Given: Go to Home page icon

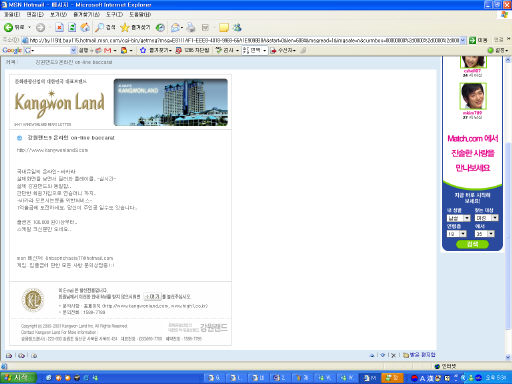Looking at the screenshot, I should click(85, 28).
